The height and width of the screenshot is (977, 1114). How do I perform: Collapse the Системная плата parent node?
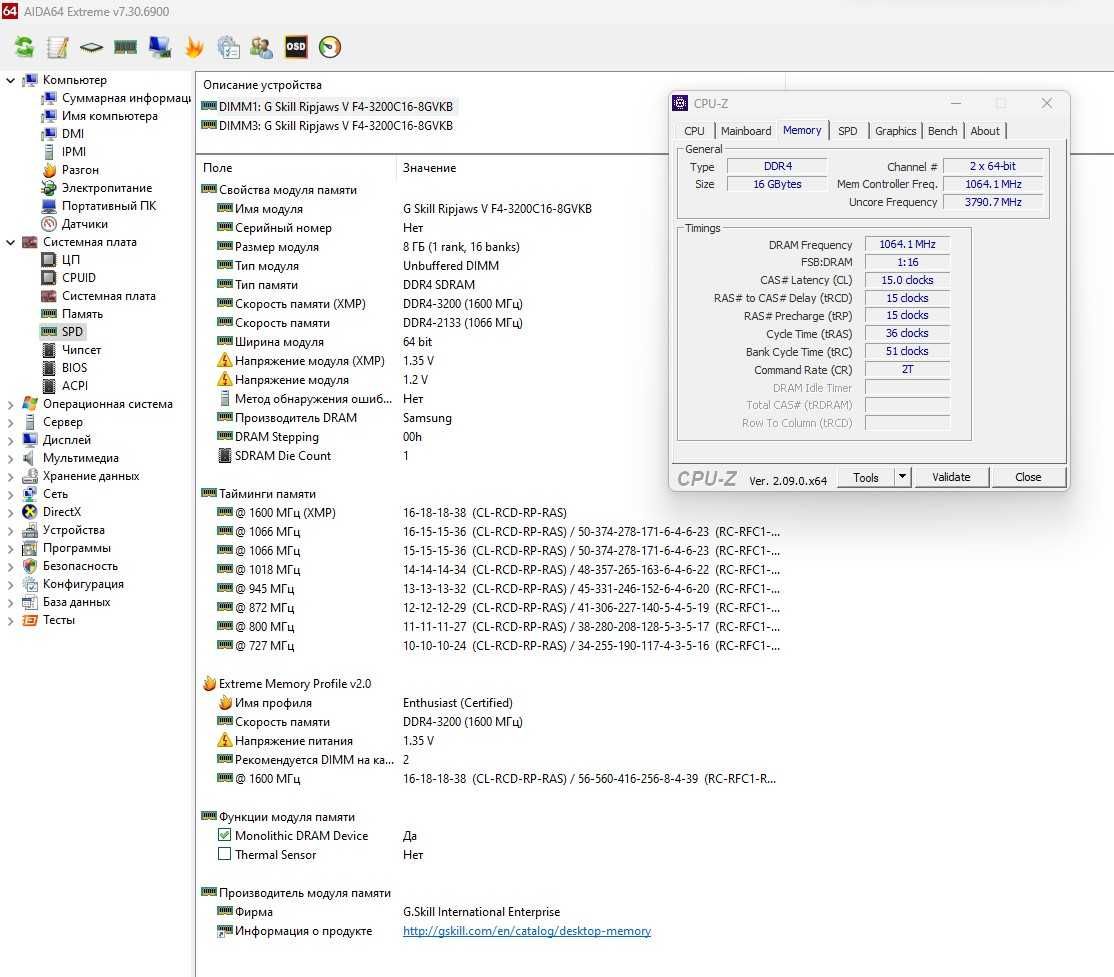(x=11, y=242)
